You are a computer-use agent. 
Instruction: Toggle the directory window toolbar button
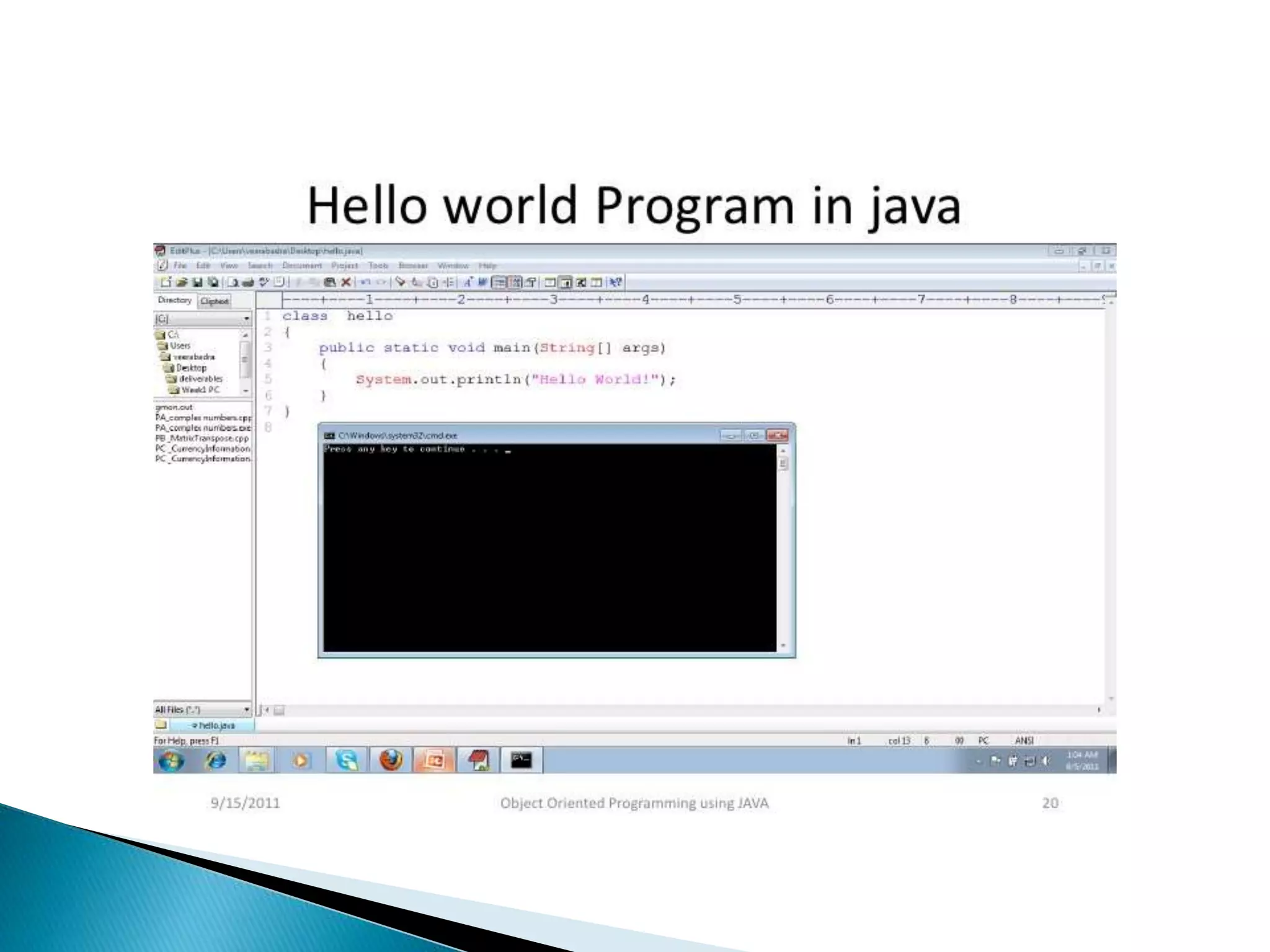click(x=565, y=283)
